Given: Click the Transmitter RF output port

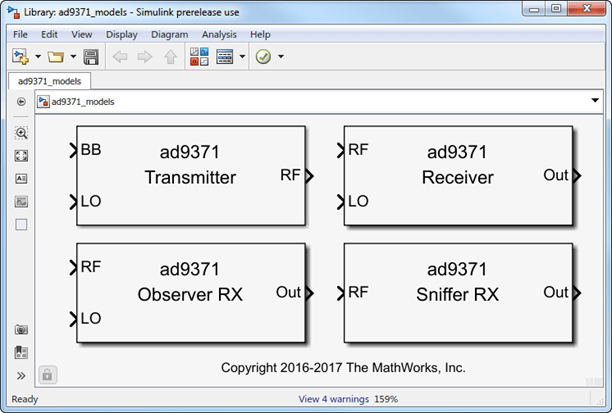Looking at the screenshot, I should 309,176.
